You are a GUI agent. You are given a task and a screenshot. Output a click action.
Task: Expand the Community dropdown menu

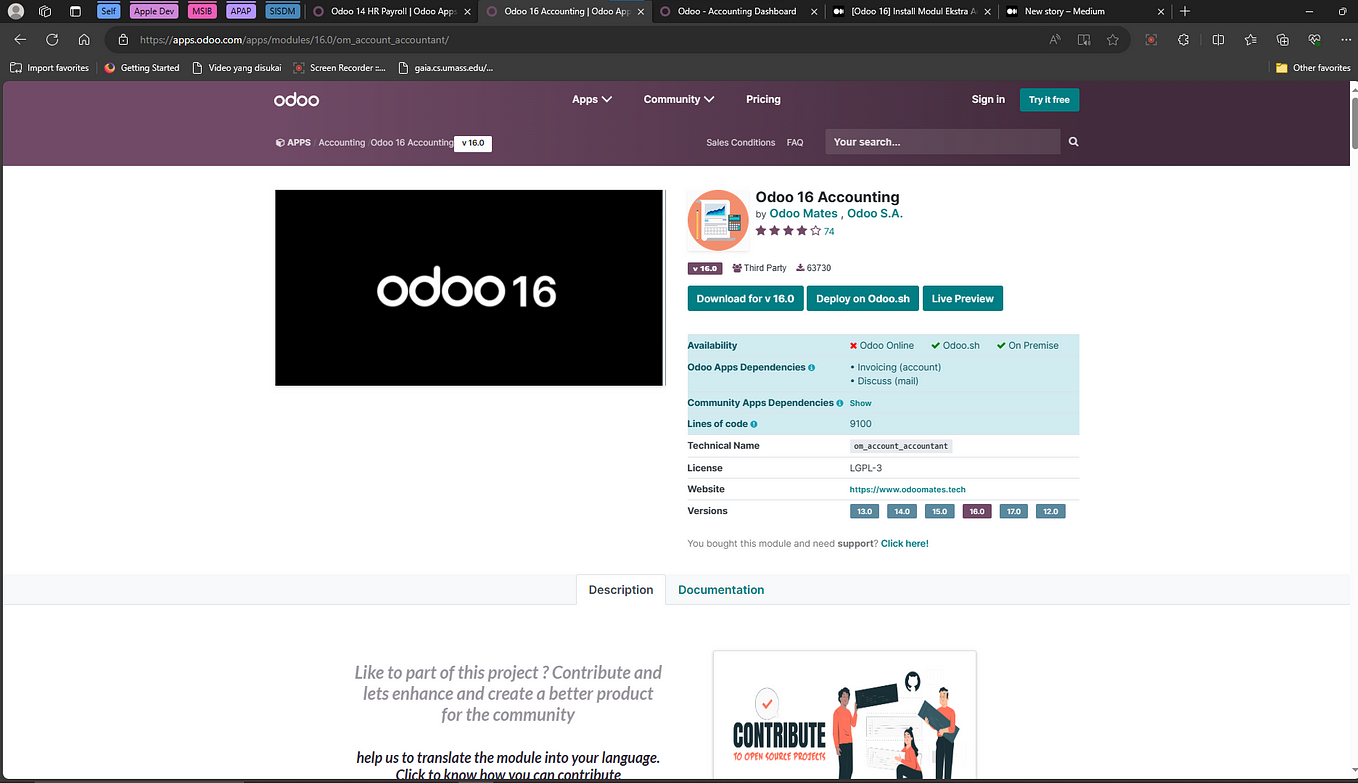click(679, 99)
